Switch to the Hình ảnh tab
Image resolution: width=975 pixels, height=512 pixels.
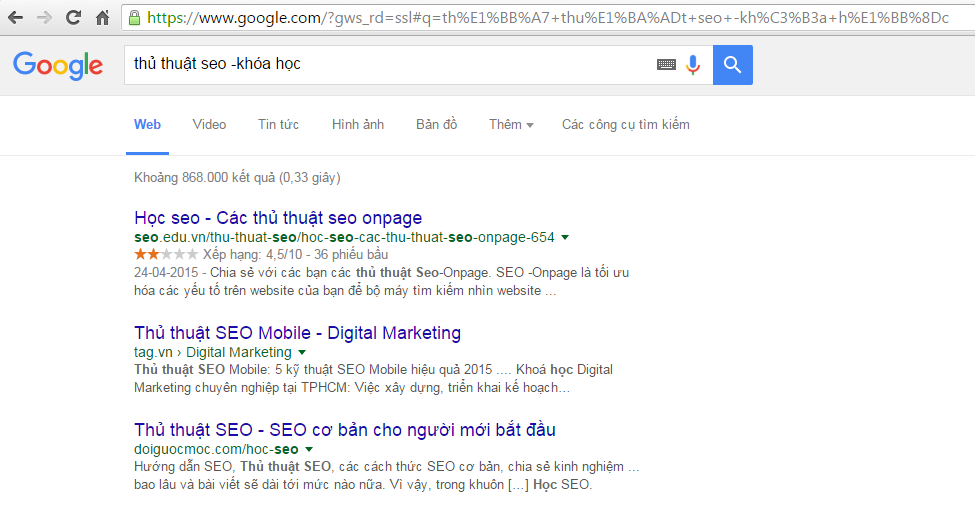tap(358, 124)
